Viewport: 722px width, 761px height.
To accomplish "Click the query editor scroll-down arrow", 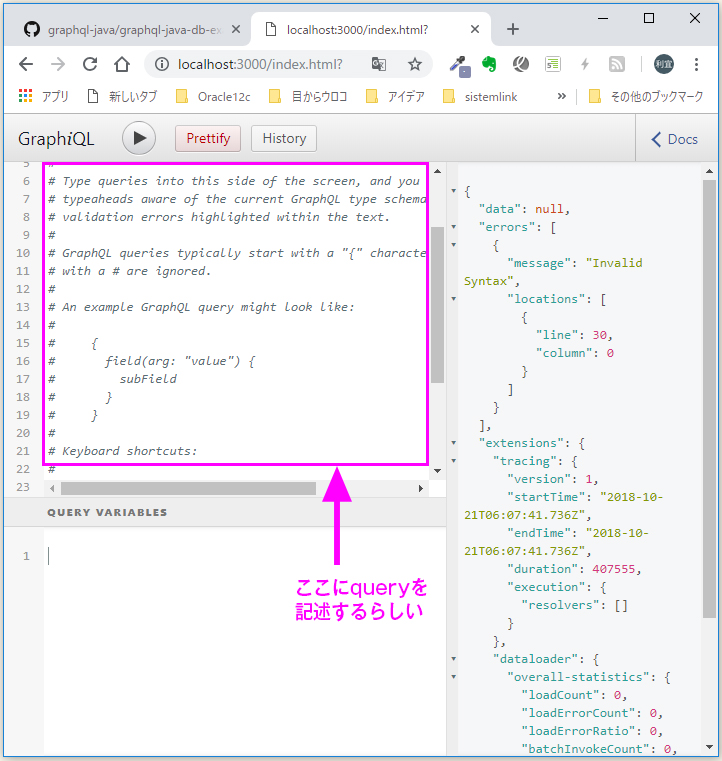I will [x=437, y=471].
